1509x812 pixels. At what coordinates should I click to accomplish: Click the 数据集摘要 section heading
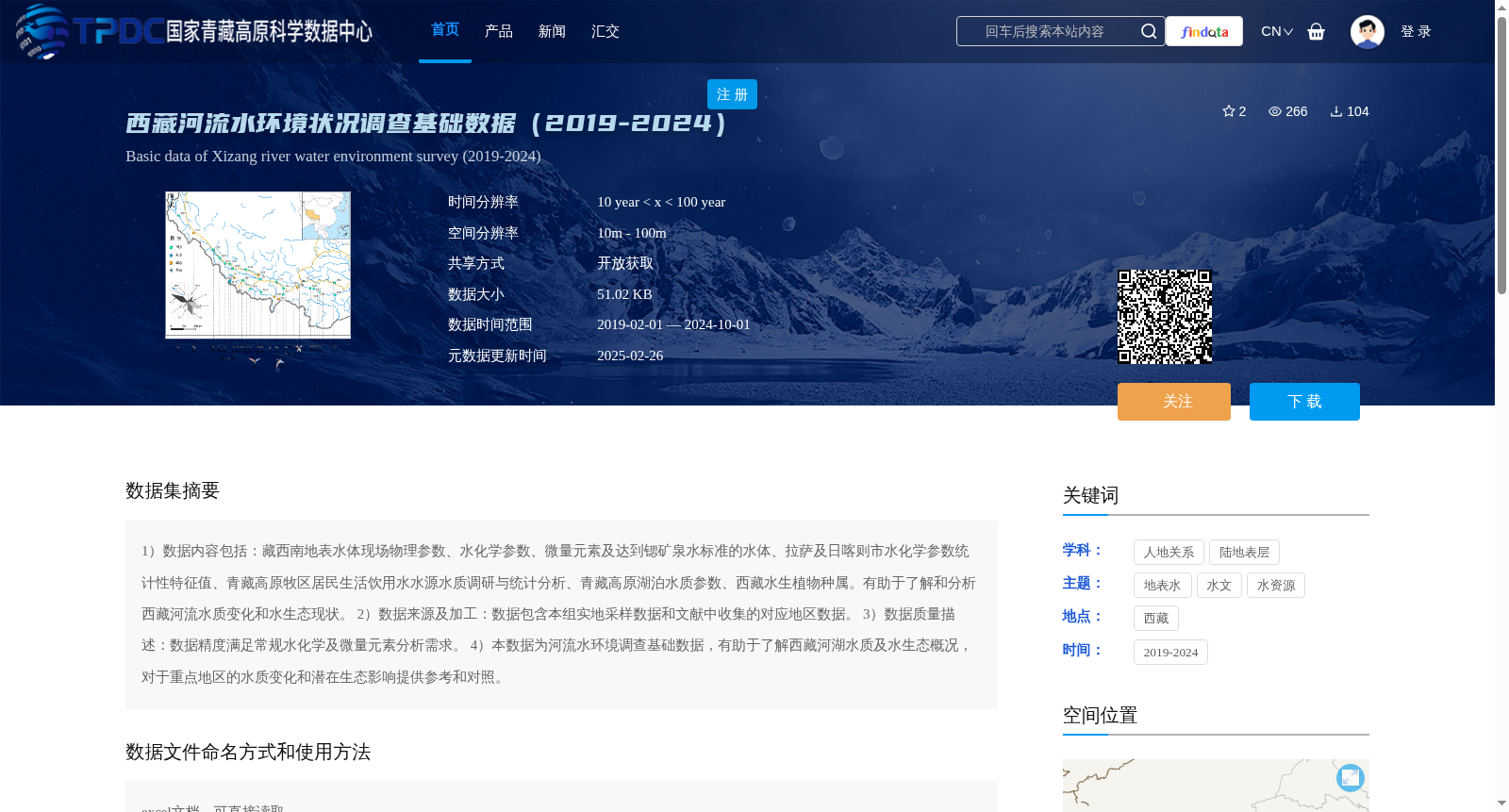click(173, 490)
